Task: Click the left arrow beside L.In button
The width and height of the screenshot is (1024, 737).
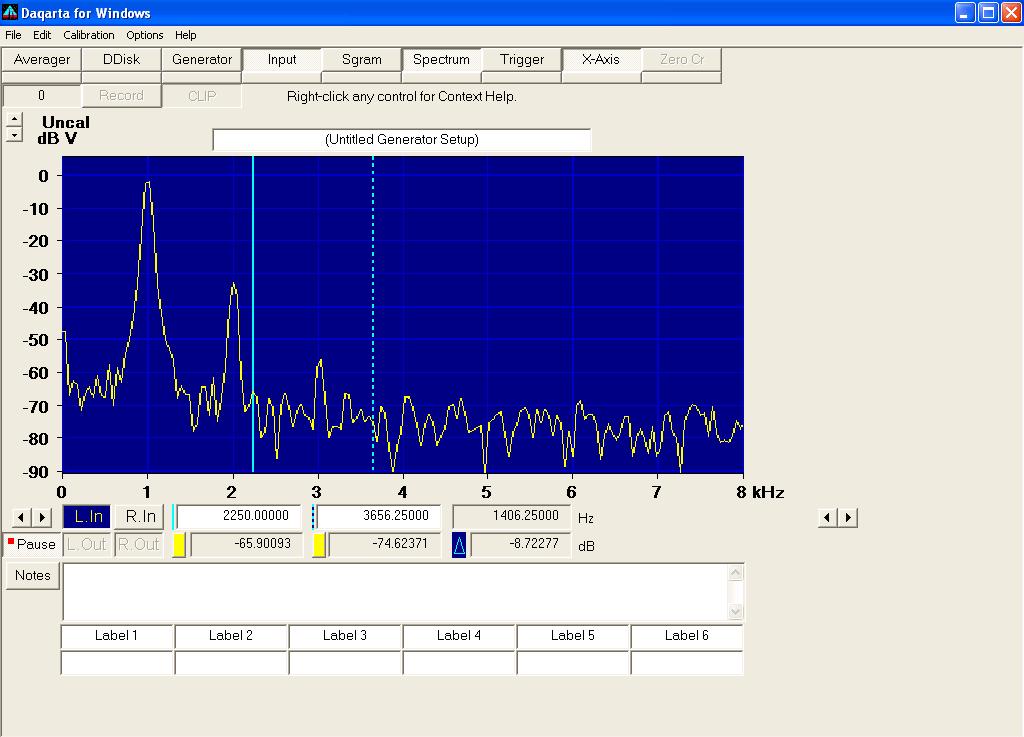Action: tap(21, 517)
